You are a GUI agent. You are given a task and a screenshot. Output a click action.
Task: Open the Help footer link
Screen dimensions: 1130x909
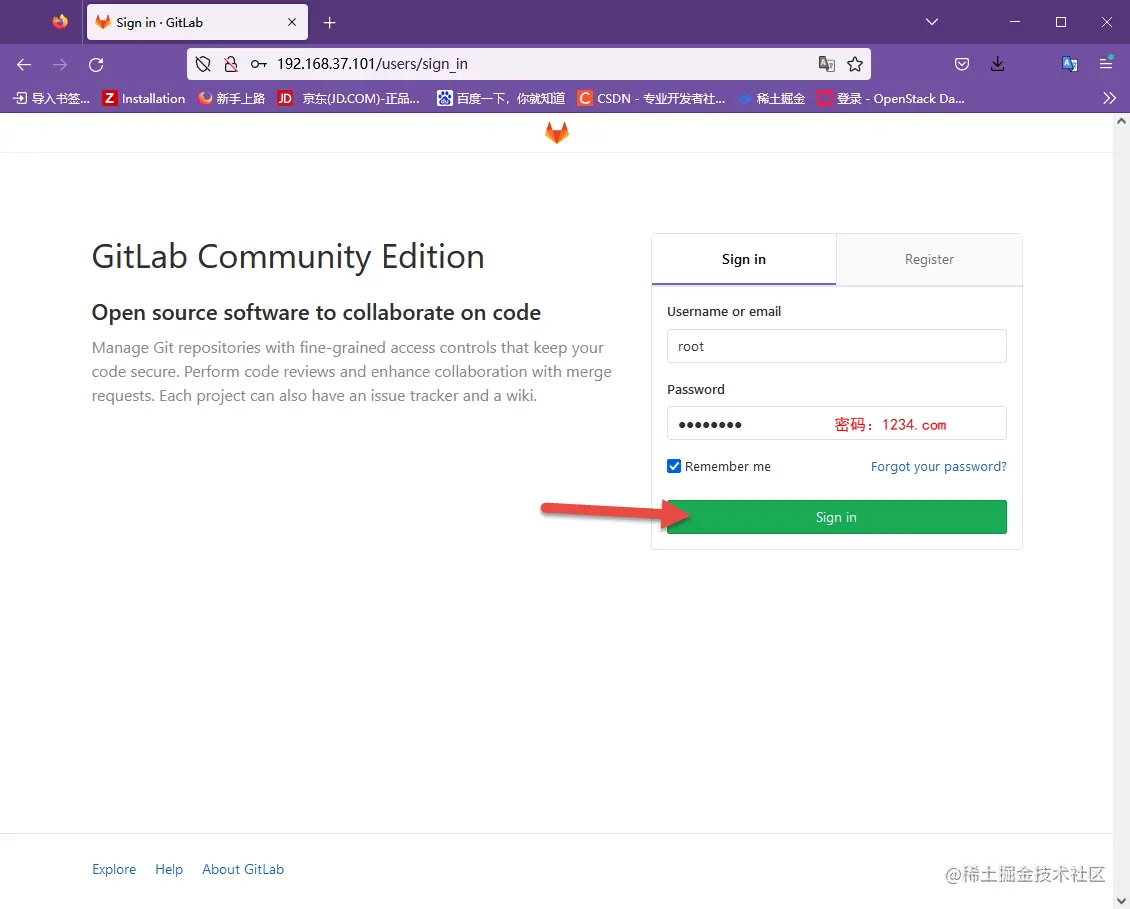click(x=169, y=869)
